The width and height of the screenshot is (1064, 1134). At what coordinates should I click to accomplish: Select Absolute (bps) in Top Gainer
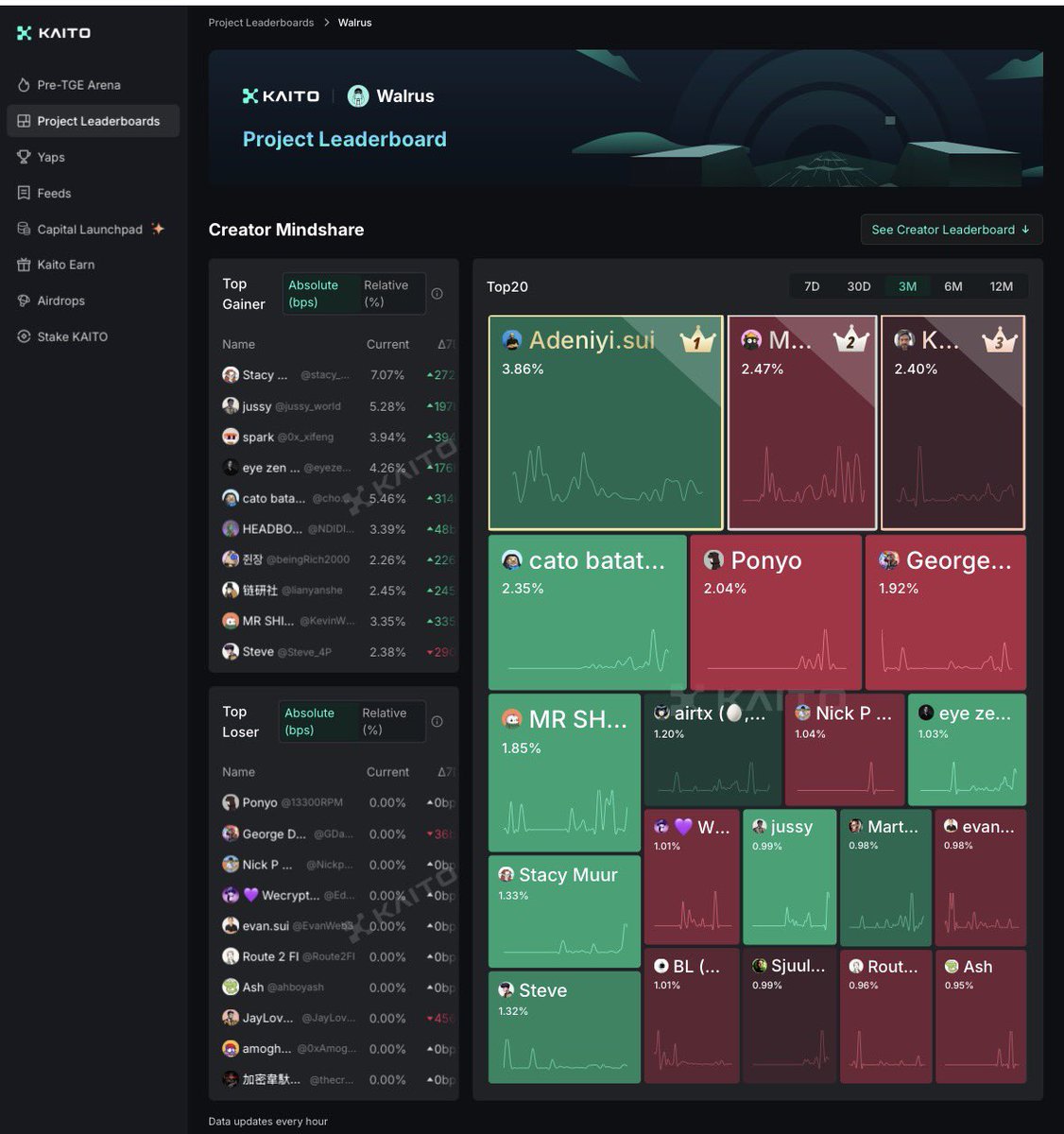pos(319,294)
